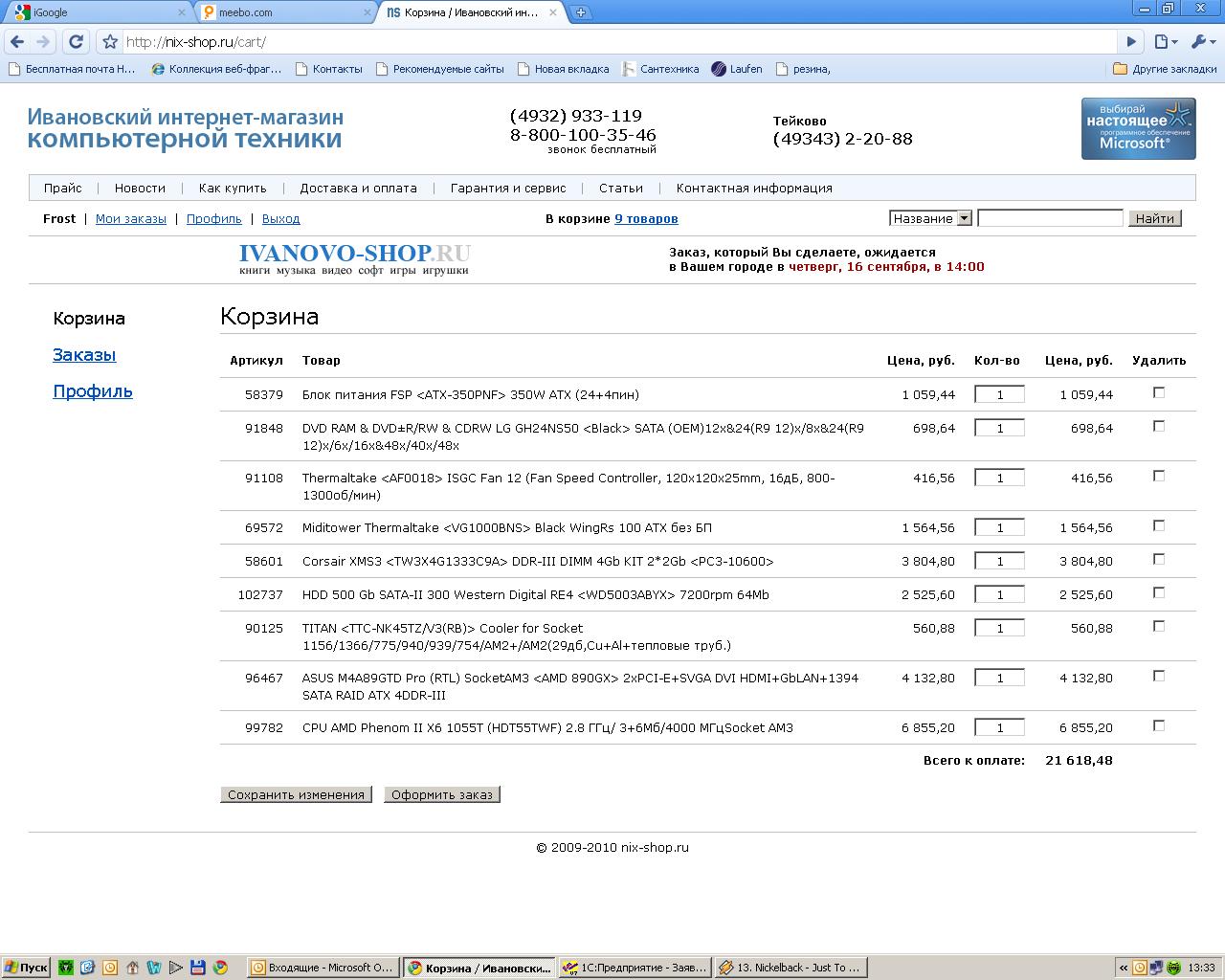The width and height of the screenshot is (1225, 980).
Task: Open the Мои заказы link
Action: (x=131, y=219)
